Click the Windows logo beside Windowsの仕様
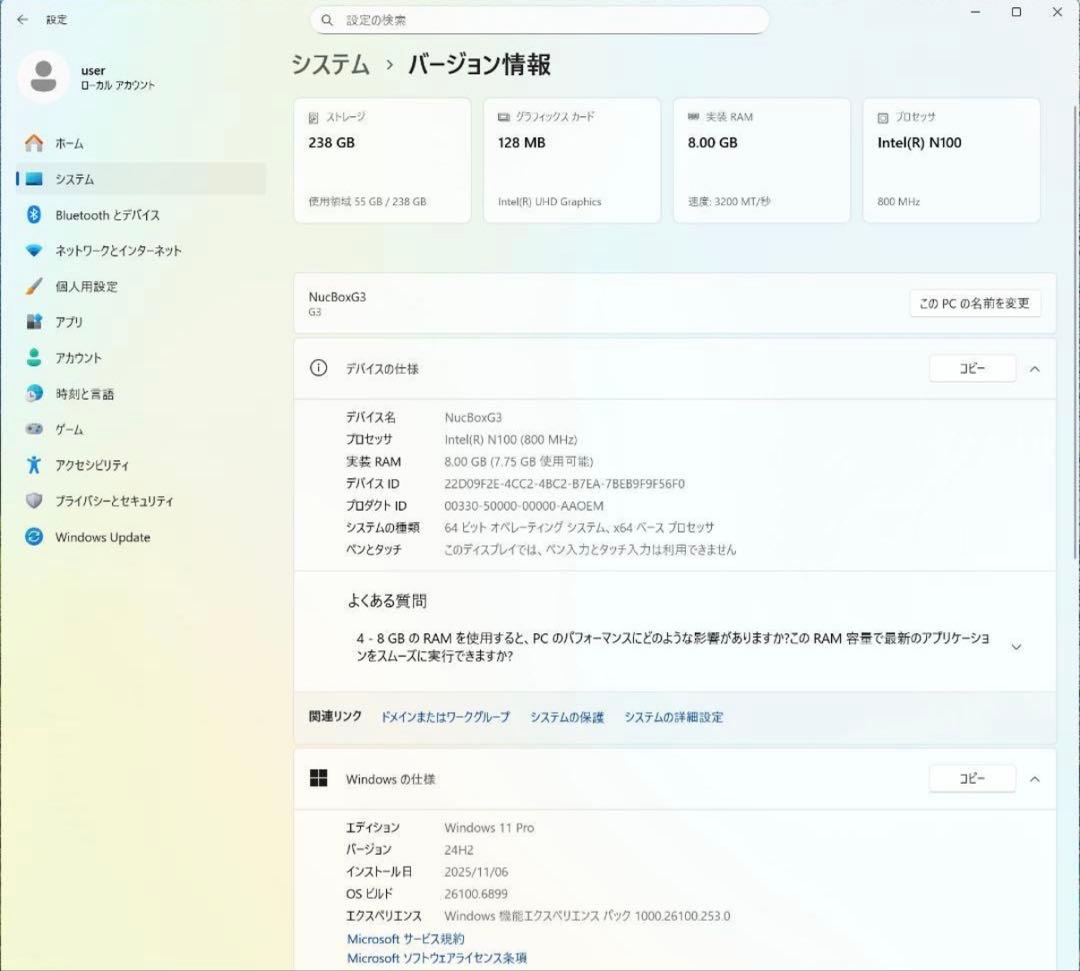1080x971 pixels. [318, 778]
